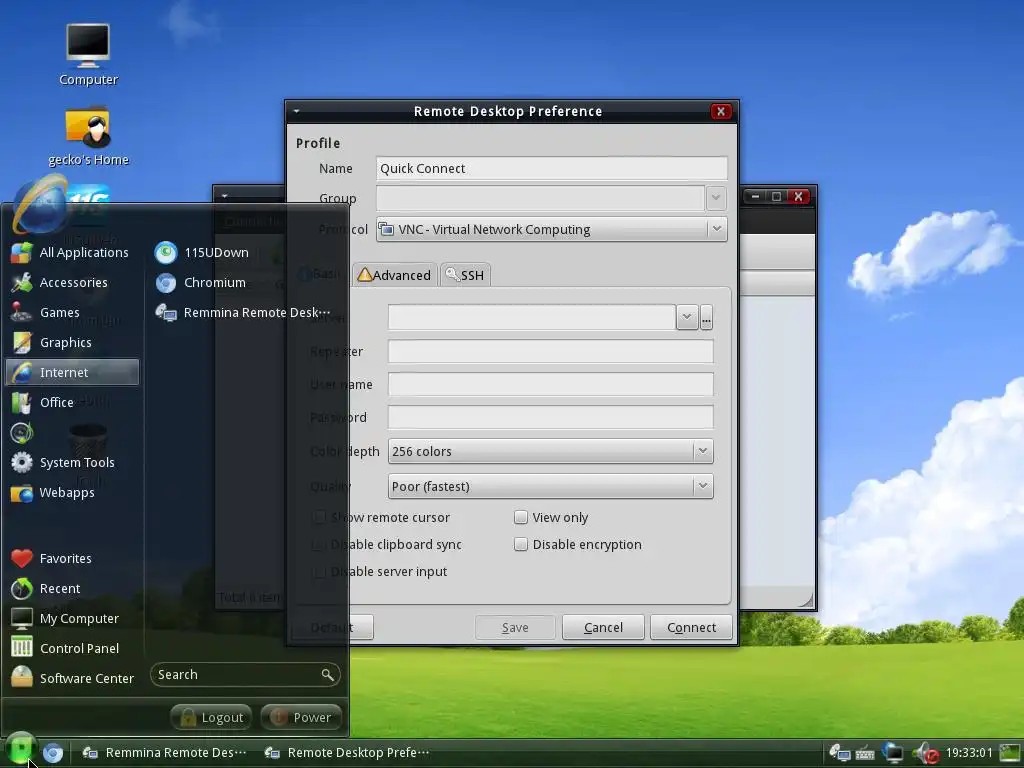Switch to the SSH tab
This screenshot has width=1024, height=768.
tap(466, 275)
